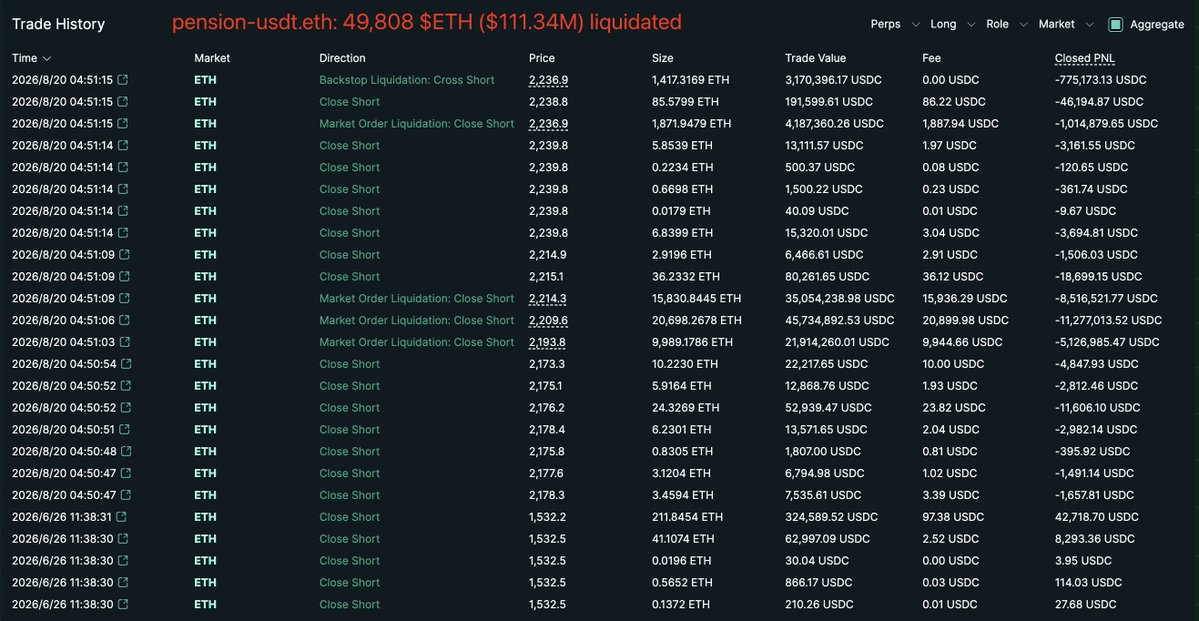The image size is (1199, 621).
Task: Click the underlined price 2,193.8
Action: 548,342
